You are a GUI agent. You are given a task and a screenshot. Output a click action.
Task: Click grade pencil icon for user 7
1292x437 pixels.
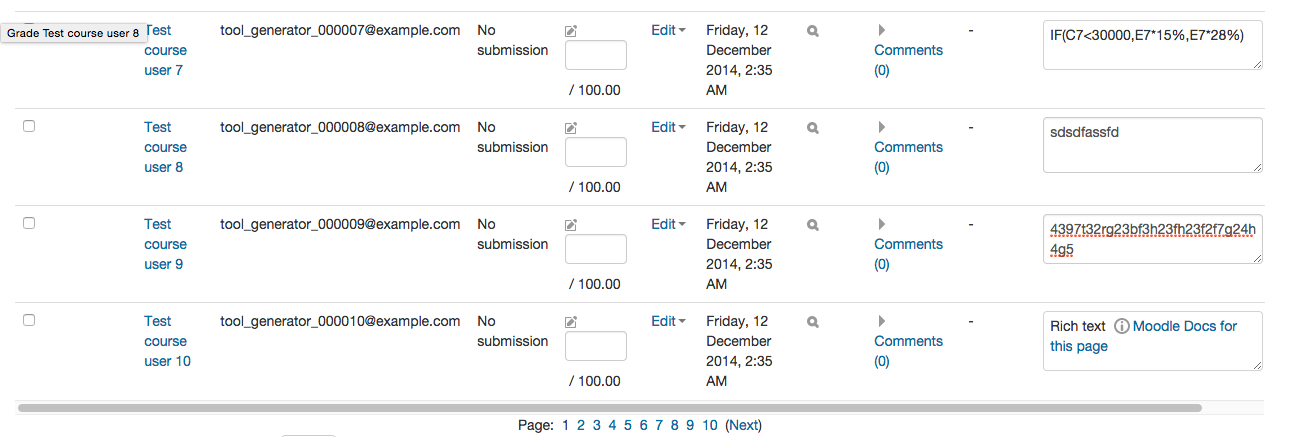point(571,31)
